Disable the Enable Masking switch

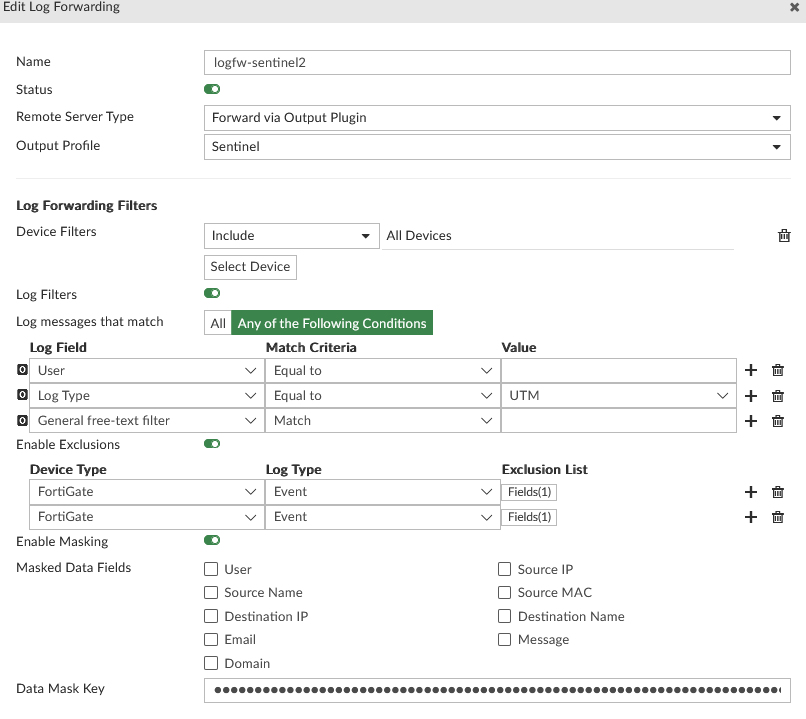(212, 541)
